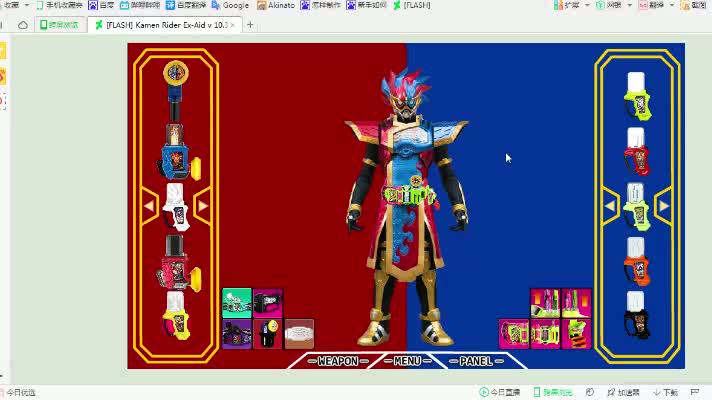Pick the yellow Gashat at bottom of left panel
The image size is (712, 400).
pos(177,316)
